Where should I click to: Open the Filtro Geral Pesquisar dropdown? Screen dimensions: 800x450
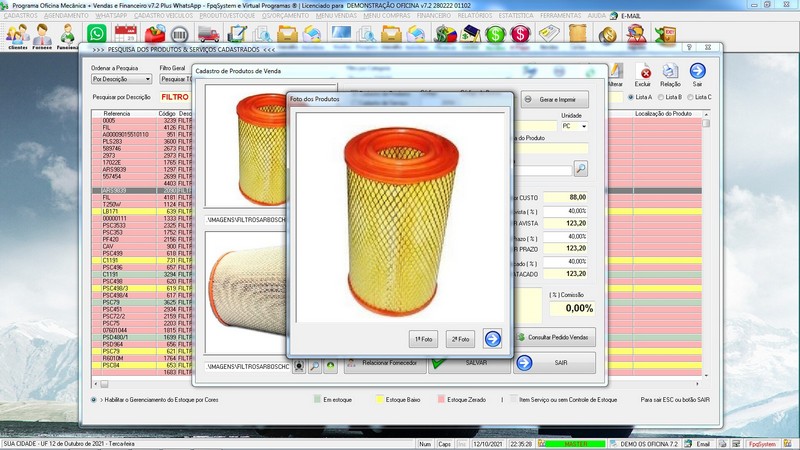point(176,79)
